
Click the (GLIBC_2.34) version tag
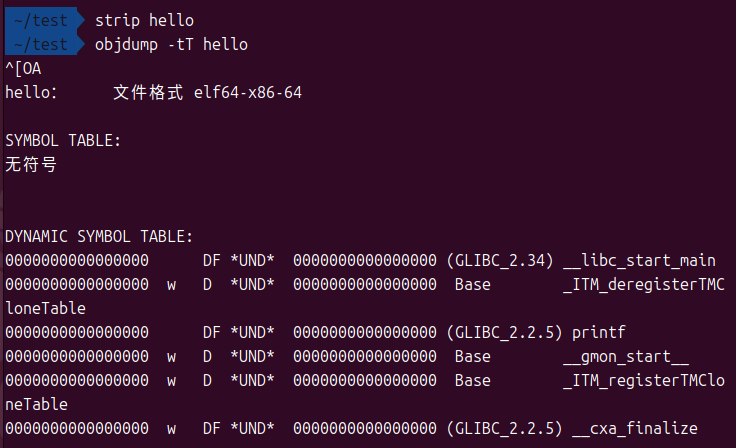pyautogui.click(x=500, y=261)
